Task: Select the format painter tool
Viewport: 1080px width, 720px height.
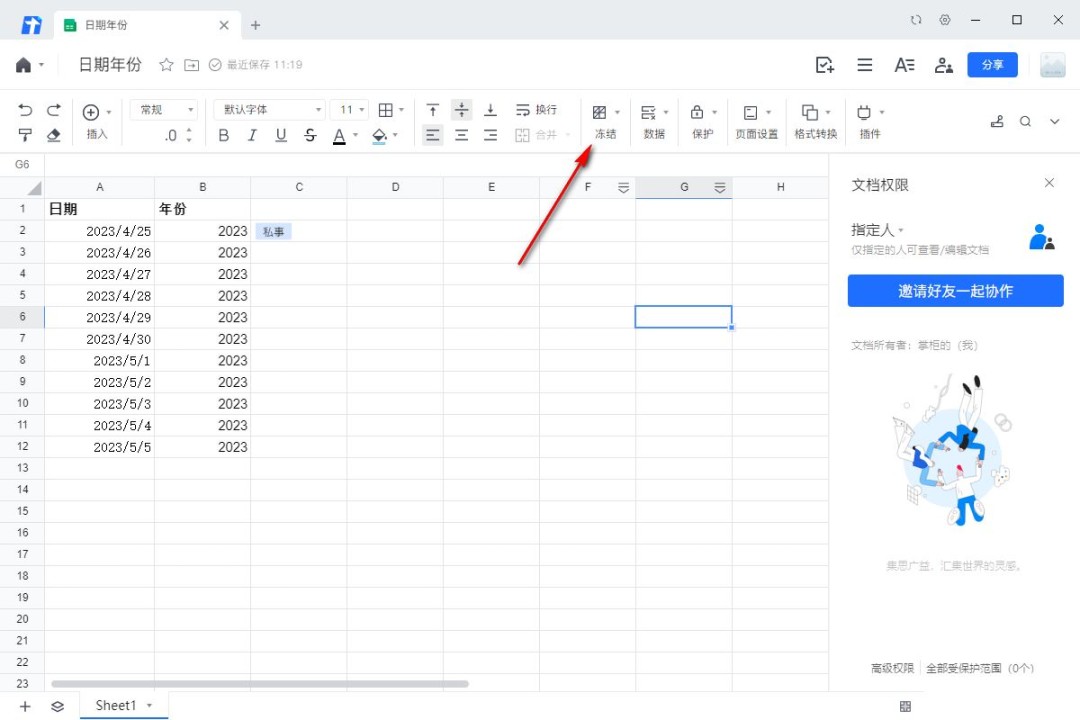Action: (x=26, y=135)
